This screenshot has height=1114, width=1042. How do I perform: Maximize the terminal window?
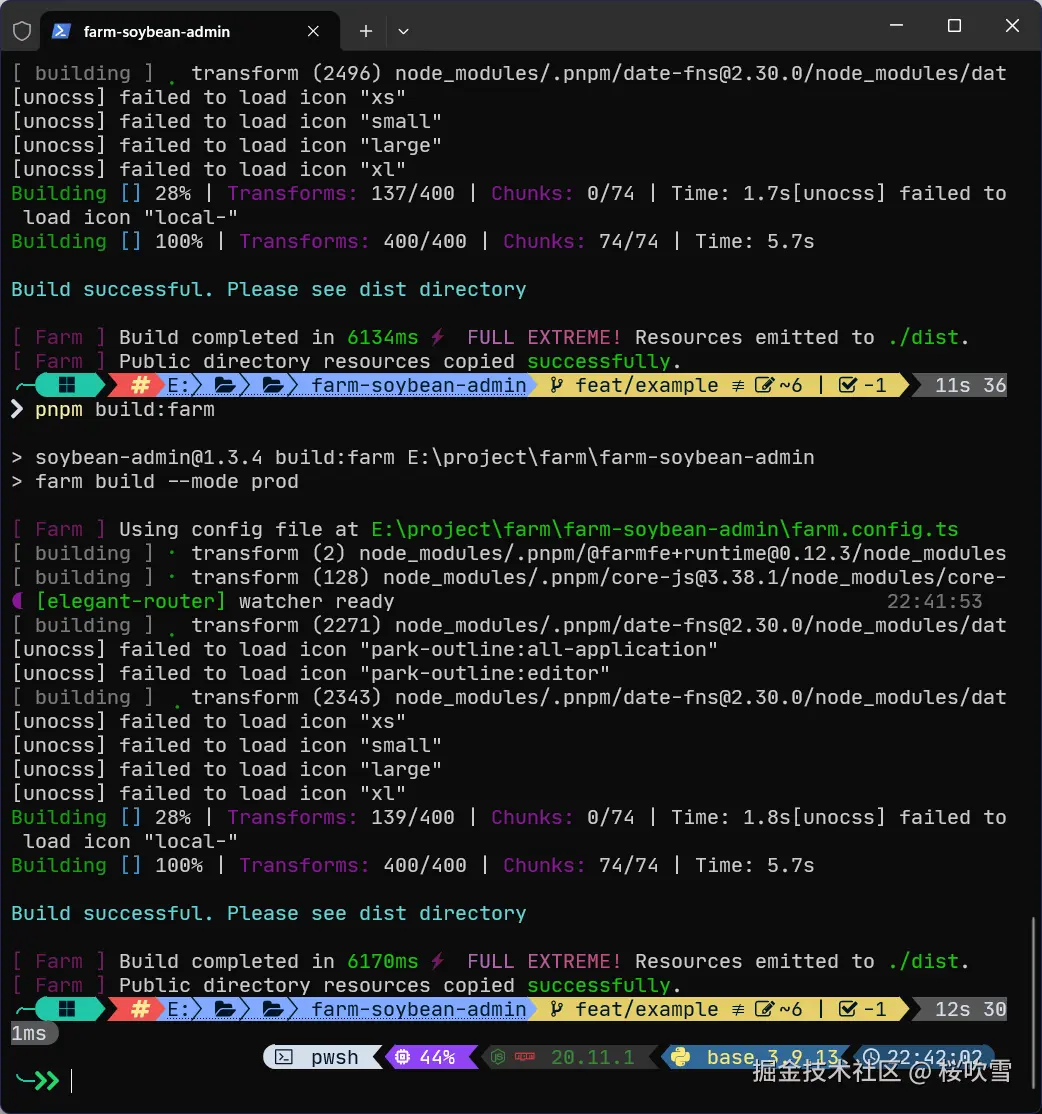pyautogui.click(x=955, y=26)
